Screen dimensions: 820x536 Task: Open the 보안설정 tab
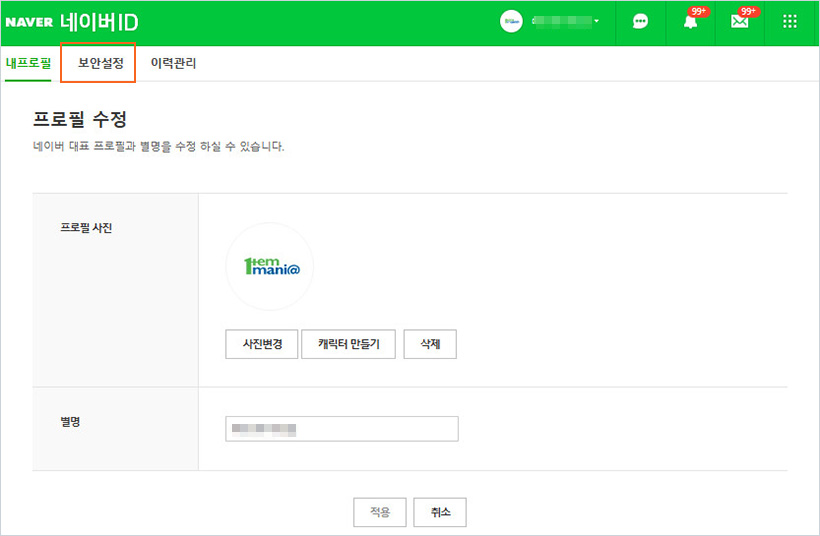[100, 63]
